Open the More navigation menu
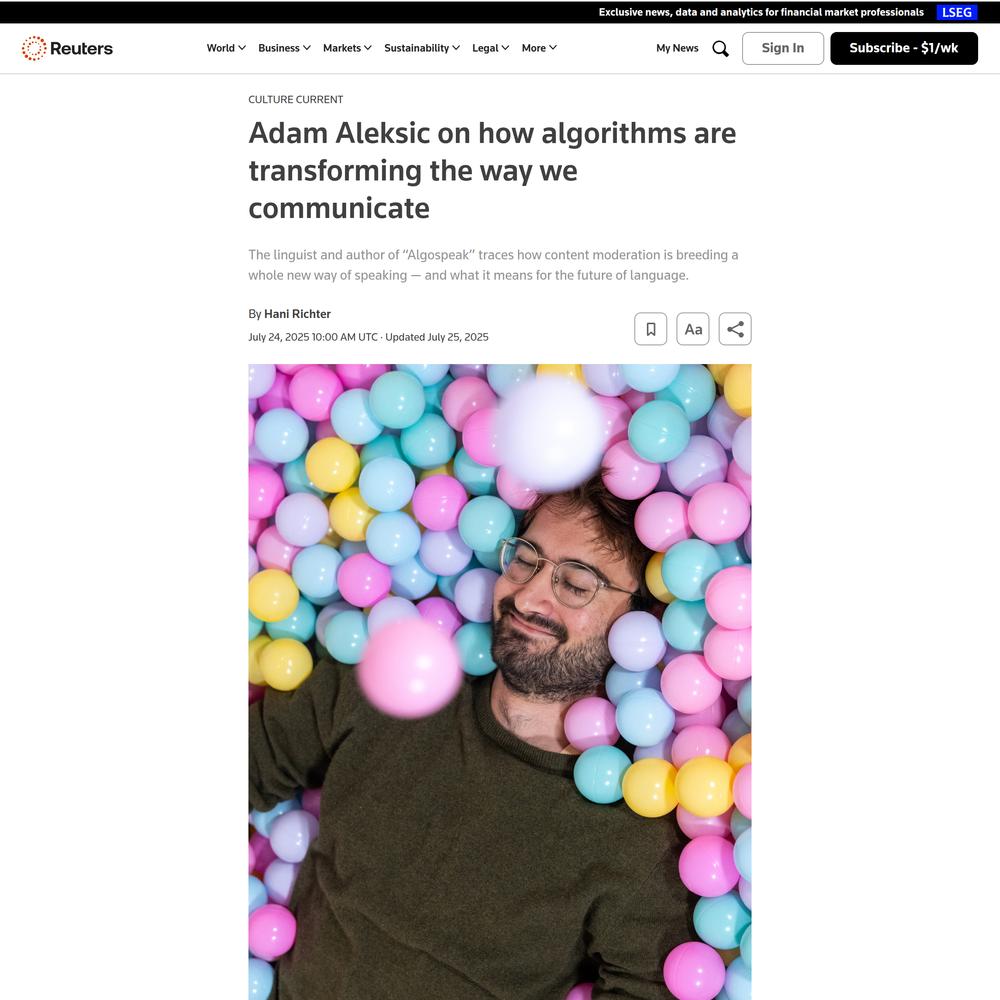 pyautogui.click(x=539, y=48)
